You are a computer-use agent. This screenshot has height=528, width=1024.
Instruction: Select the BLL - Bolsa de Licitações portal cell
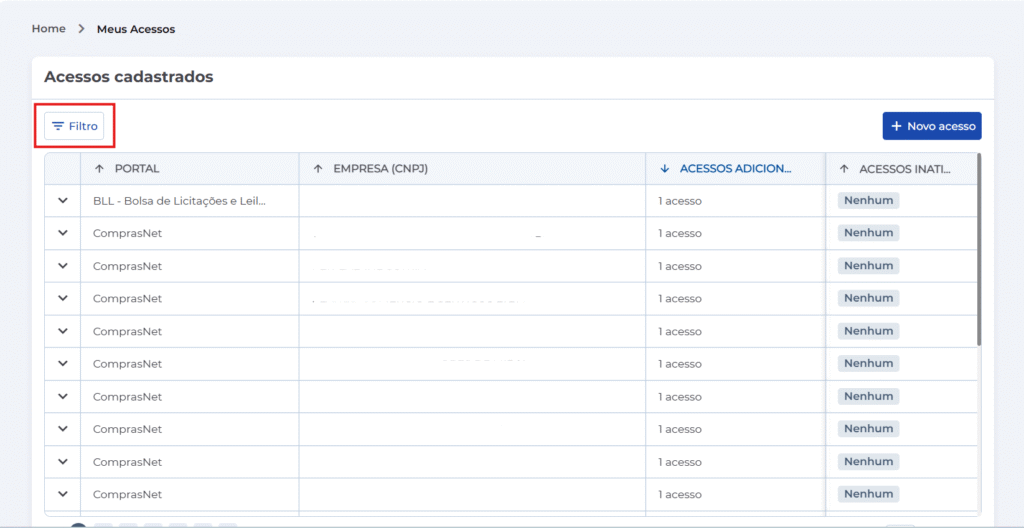click(x=180, y=201)
